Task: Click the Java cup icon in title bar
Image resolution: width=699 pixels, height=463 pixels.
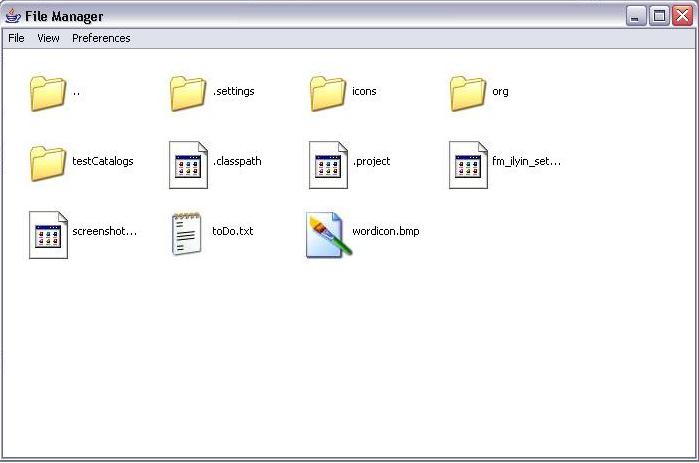Action: [13, 15]
